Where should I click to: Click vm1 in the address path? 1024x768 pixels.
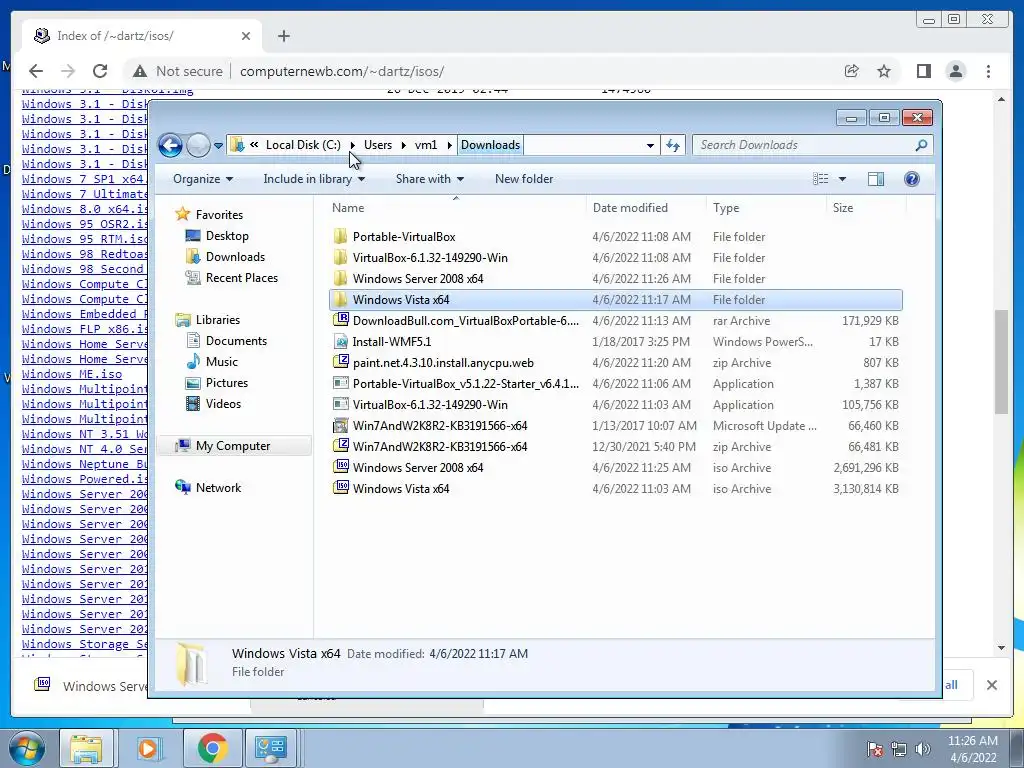point(426,145)
